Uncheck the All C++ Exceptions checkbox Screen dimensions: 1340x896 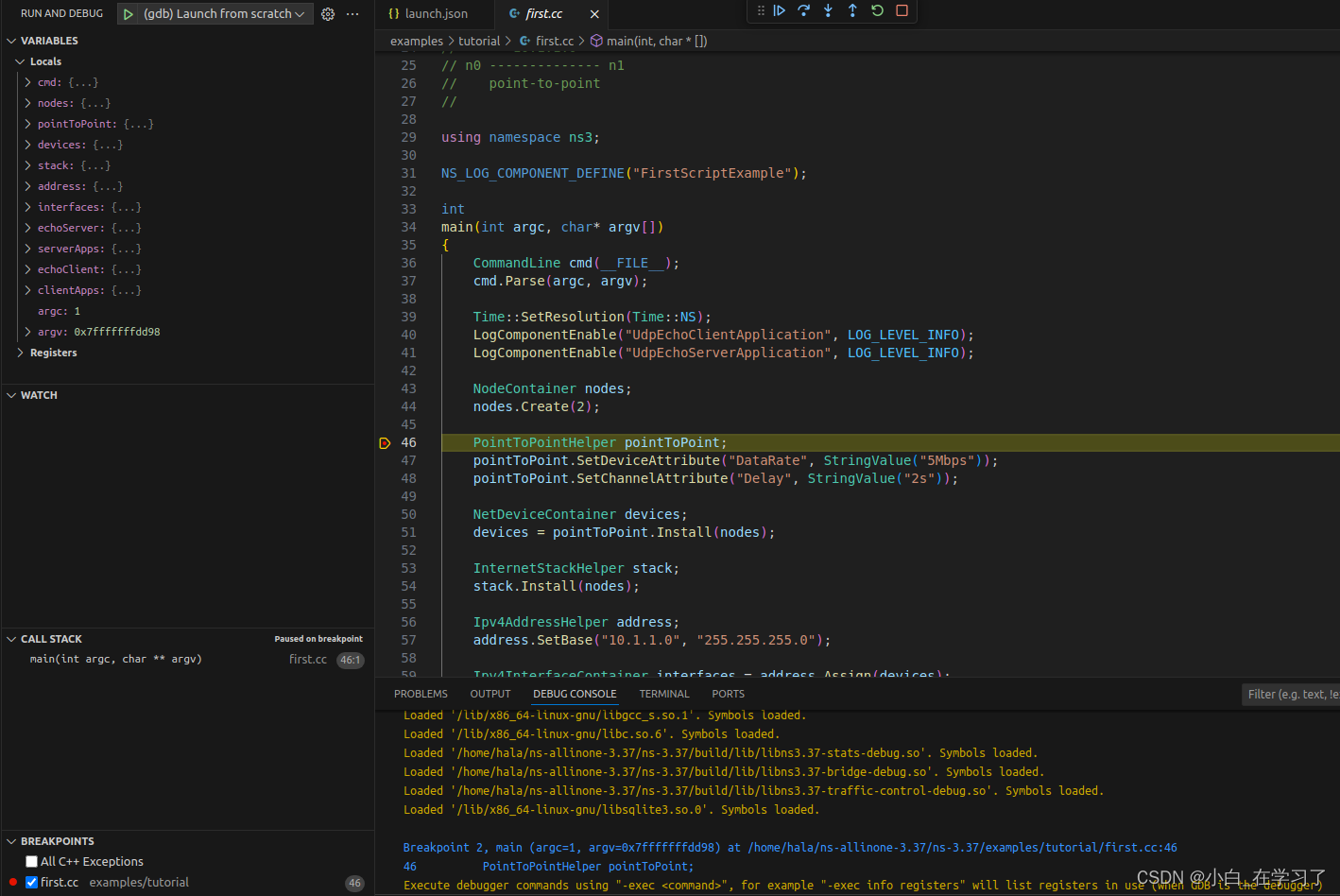coord(32,861)
